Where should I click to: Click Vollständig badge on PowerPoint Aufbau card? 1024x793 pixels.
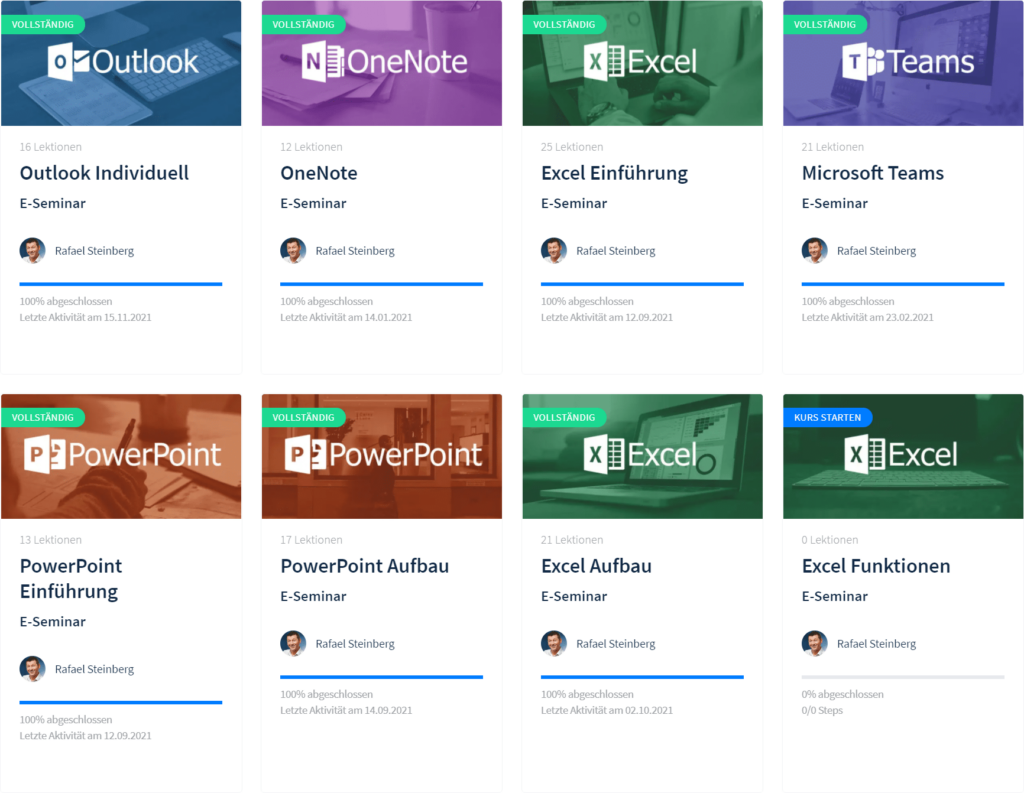click(x=303, y=417)
